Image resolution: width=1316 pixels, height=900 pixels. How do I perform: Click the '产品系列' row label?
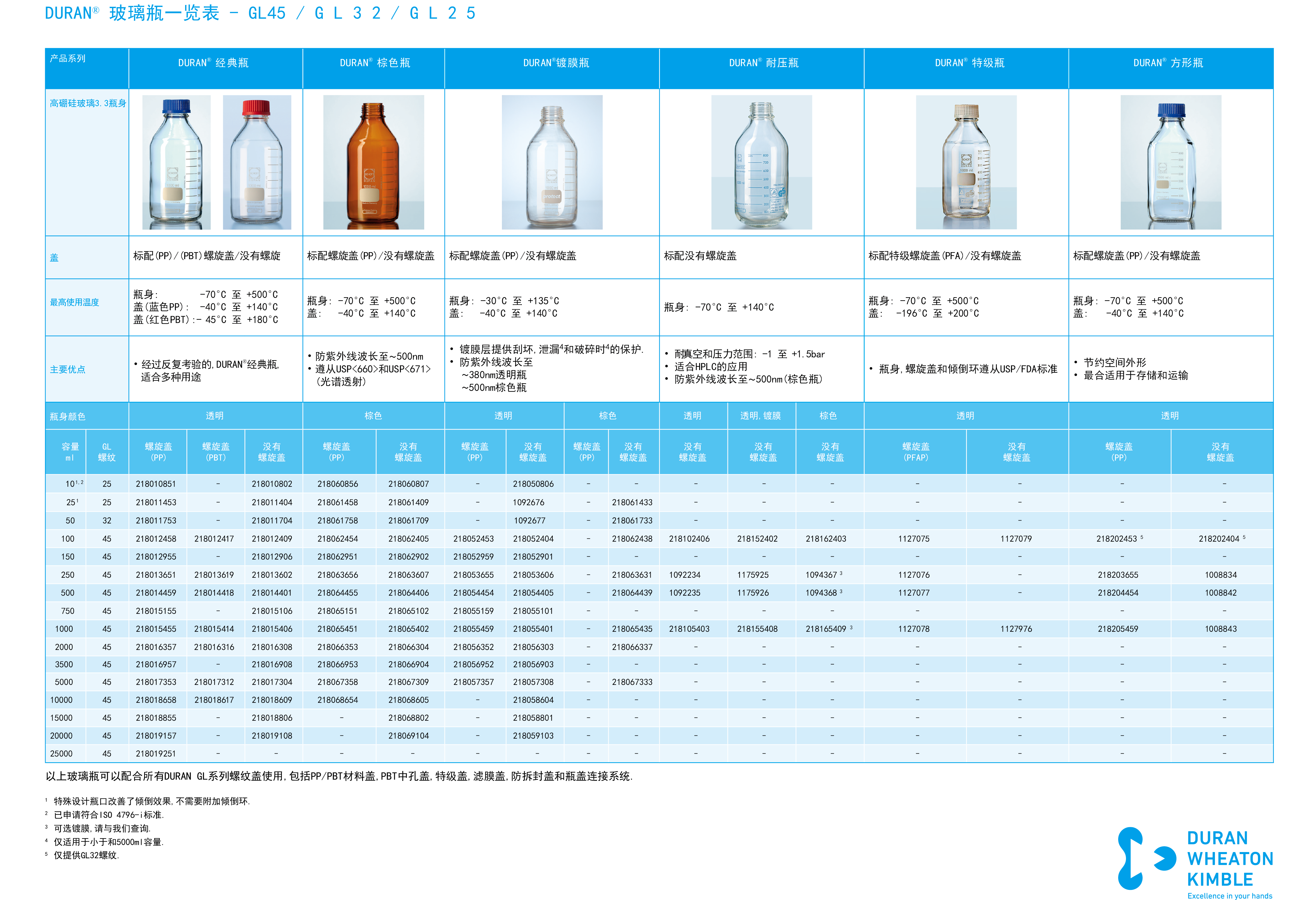tap(67, 58)
